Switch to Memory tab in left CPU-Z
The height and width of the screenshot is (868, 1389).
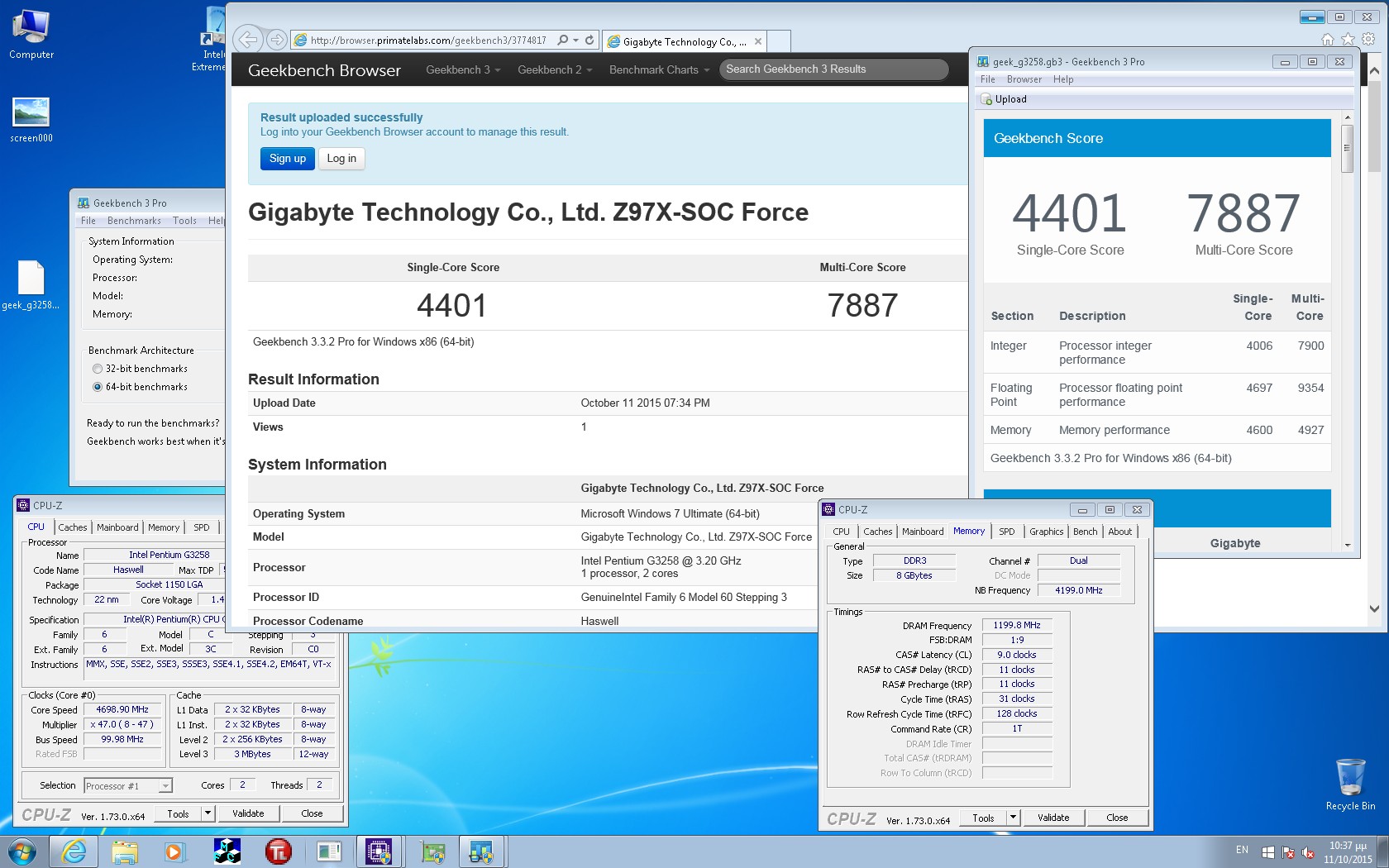pos(164,527)
